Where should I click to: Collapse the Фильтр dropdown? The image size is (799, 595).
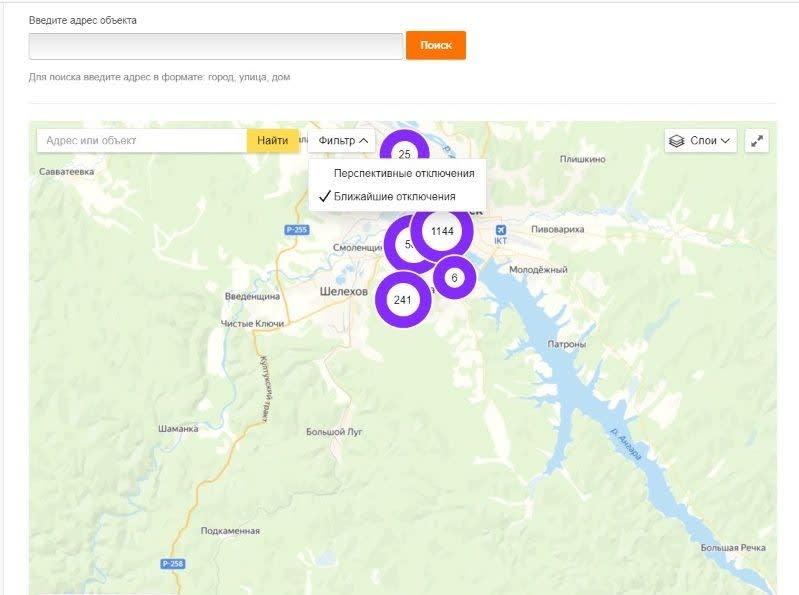[342, 141]
